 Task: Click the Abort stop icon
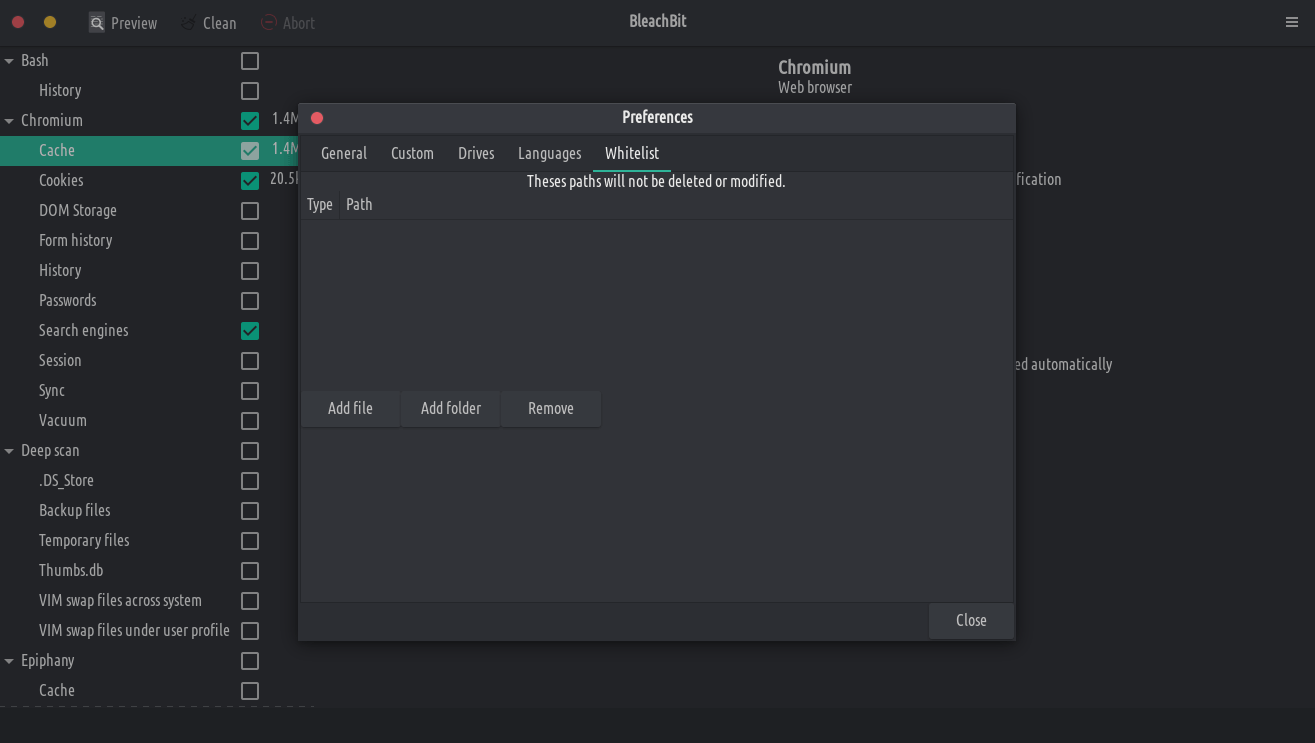(268, 22)
